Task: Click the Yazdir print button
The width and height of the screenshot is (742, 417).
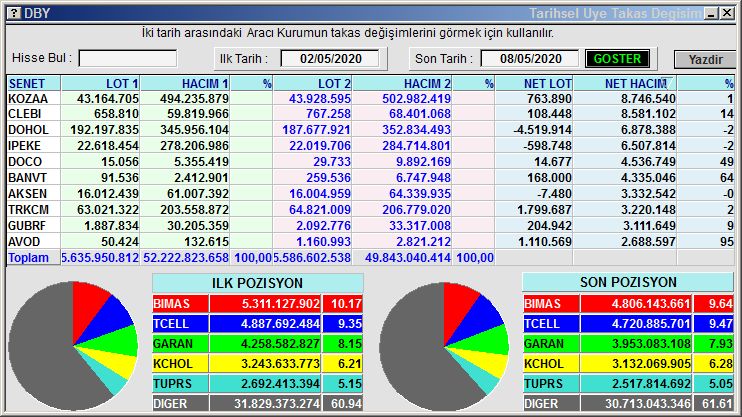Action: [704, 59]
